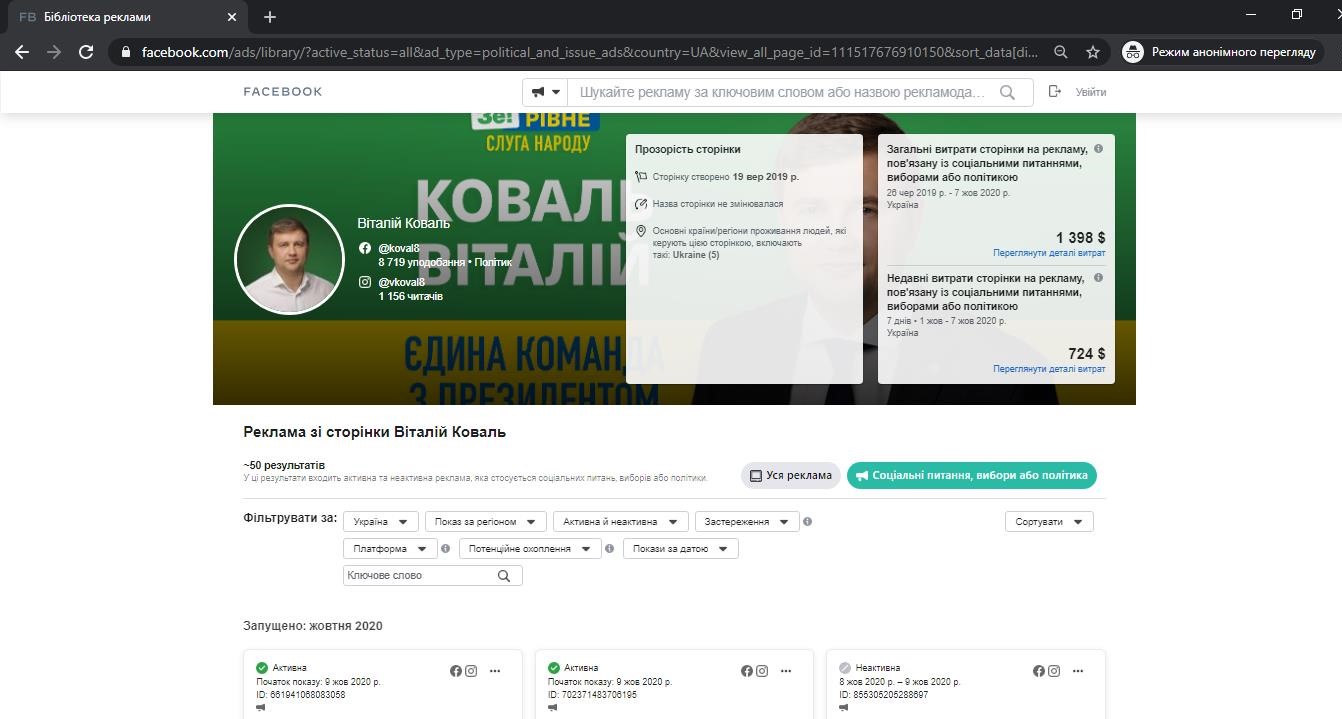1342x719 pixels.
Task: Open the ad category megaphone dropdown
Action: [x=545, y=92]
